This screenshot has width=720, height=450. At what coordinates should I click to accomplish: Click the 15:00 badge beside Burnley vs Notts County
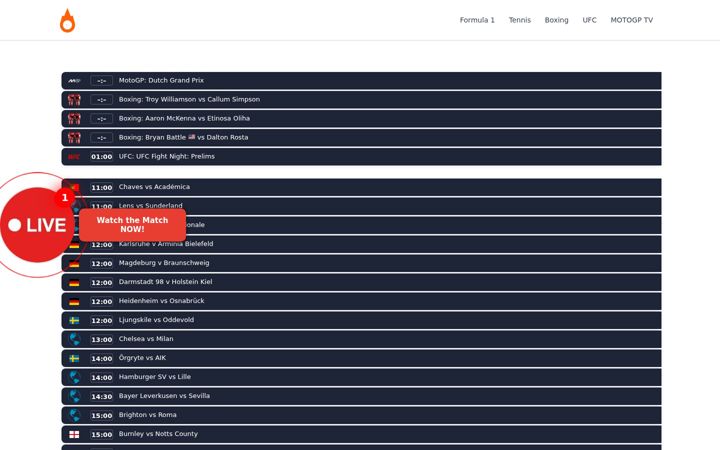pos(101,435)
